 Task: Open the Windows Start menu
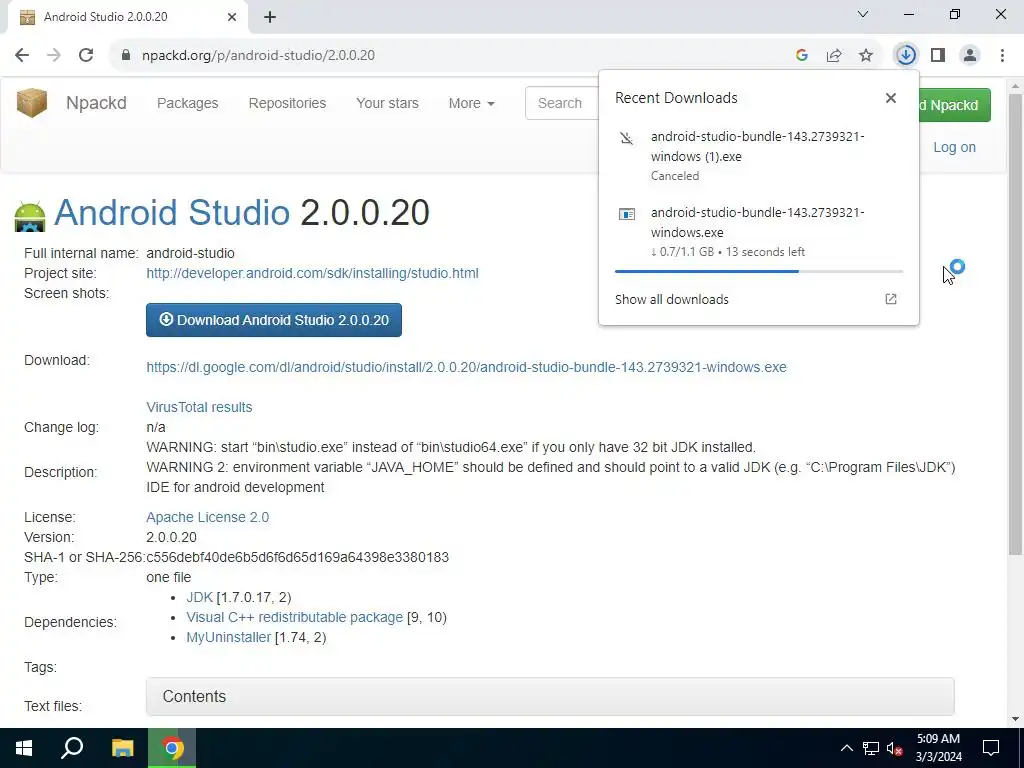(24, 748)
